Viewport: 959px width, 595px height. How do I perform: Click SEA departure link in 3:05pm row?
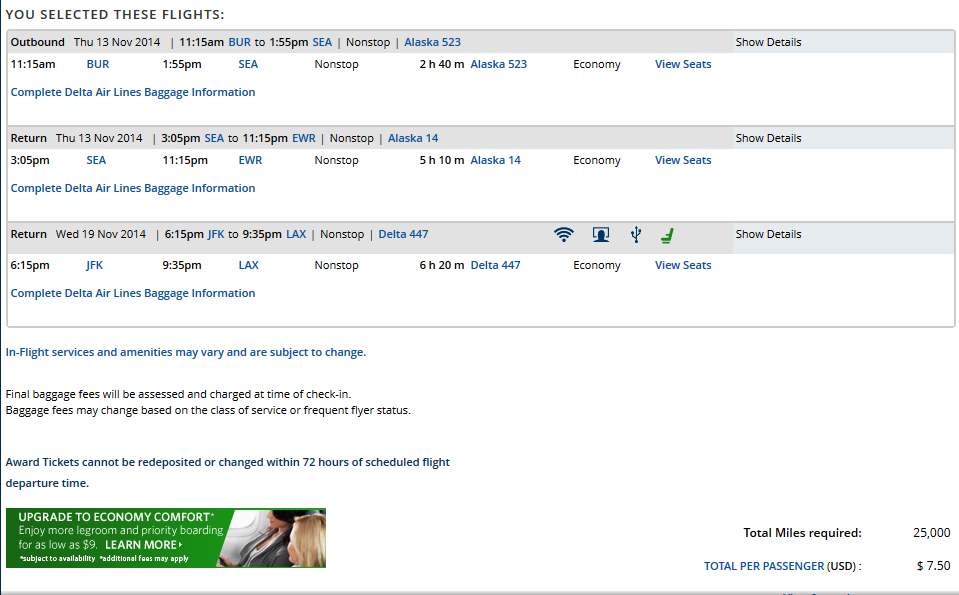tap(96, 160)
